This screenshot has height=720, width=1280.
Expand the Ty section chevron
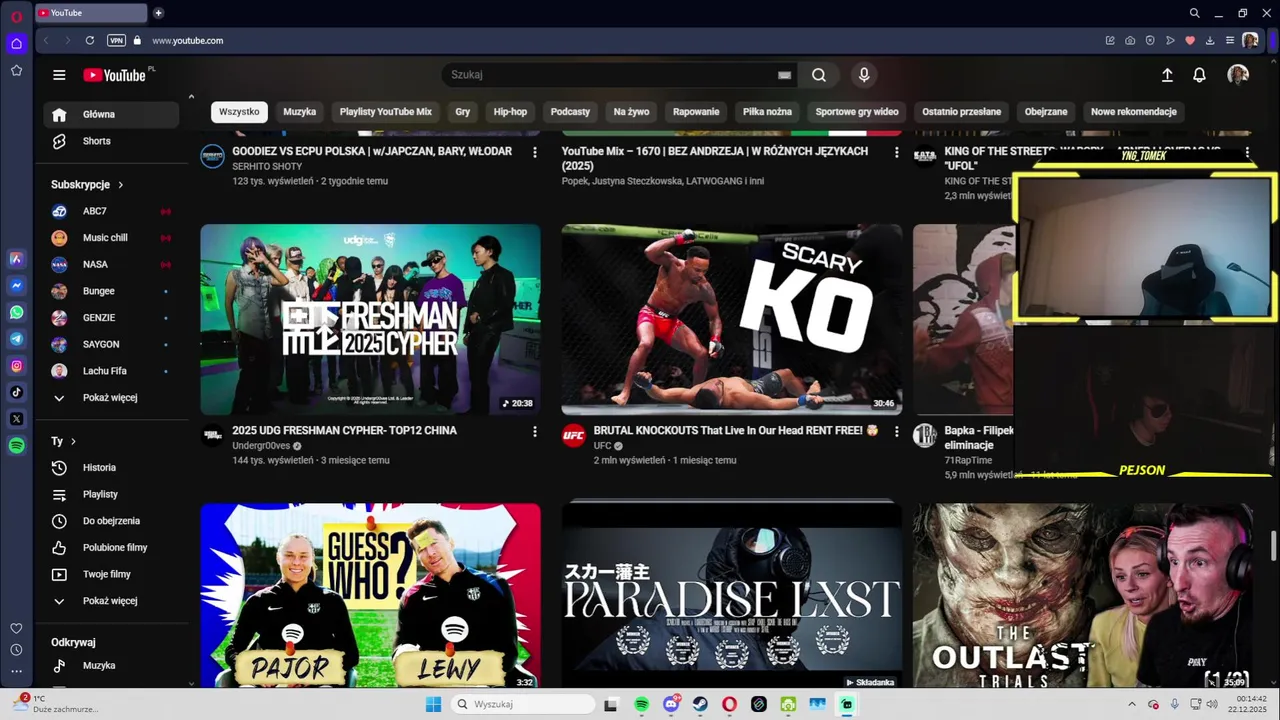coord(73,441)
